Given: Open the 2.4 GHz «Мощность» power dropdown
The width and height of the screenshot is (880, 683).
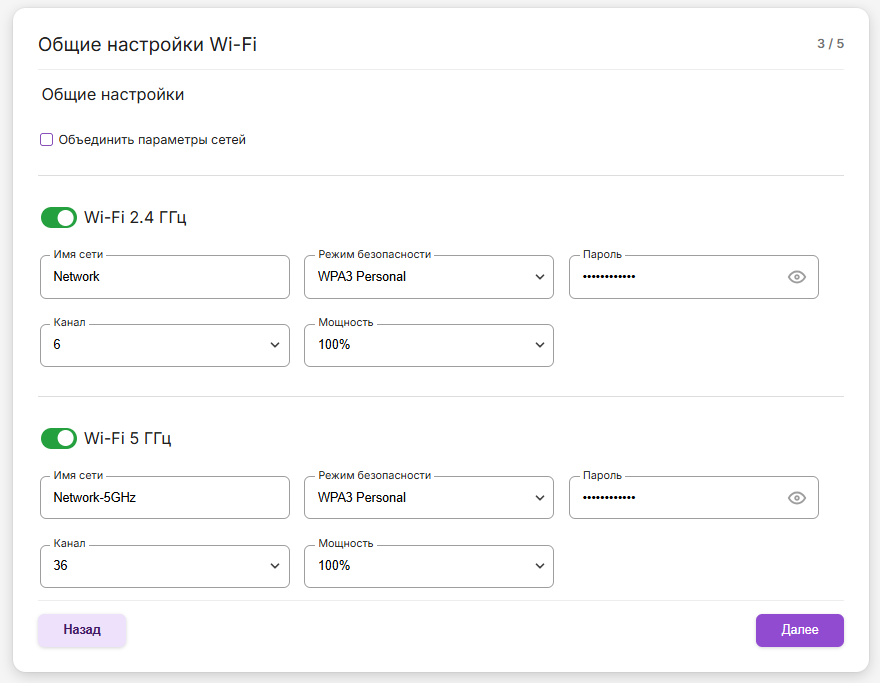Looking at the screenshot, I should click(428, 345).
